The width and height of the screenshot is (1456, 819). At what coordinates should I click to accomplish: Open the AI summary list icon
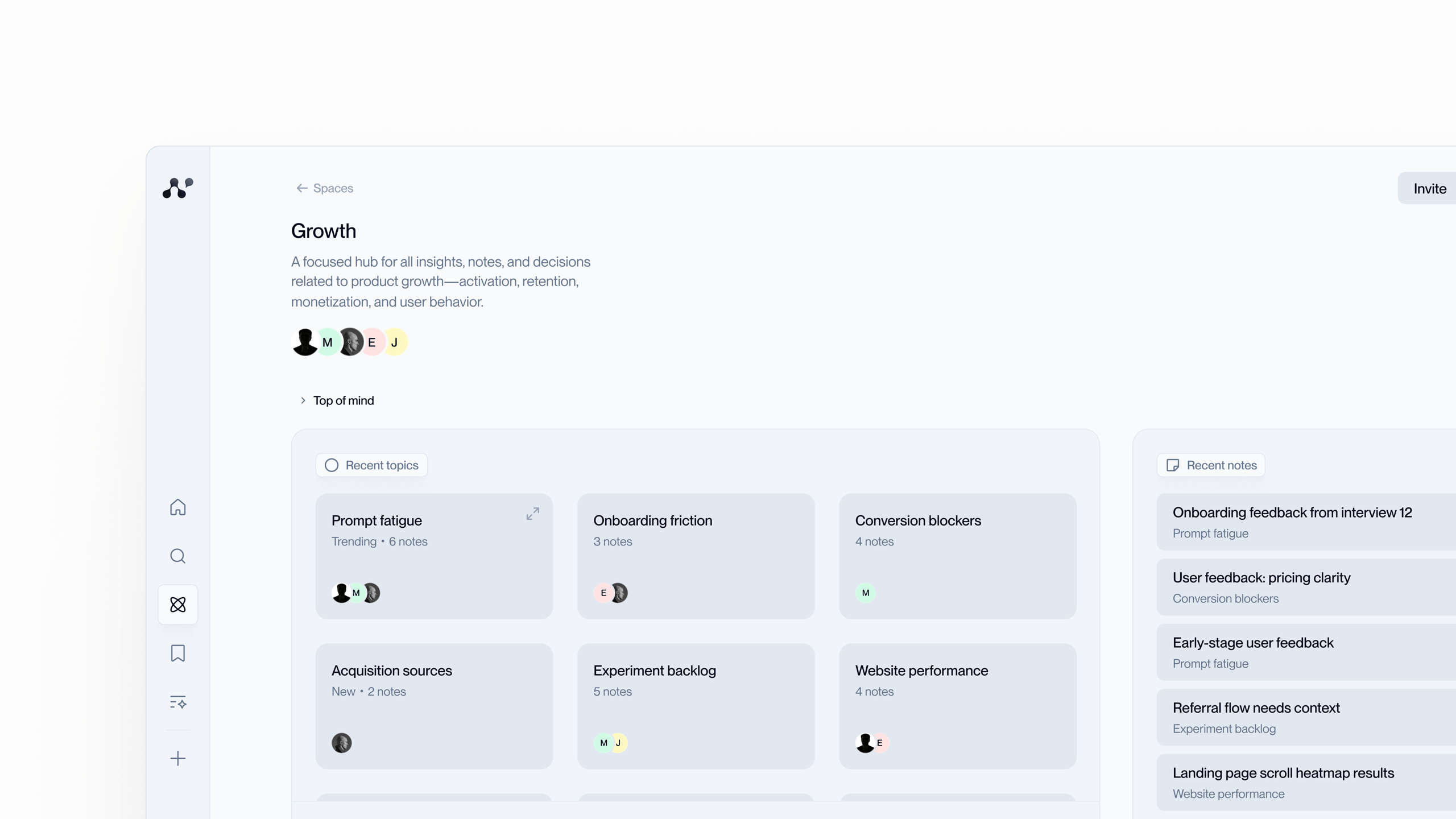pos(177,702)
